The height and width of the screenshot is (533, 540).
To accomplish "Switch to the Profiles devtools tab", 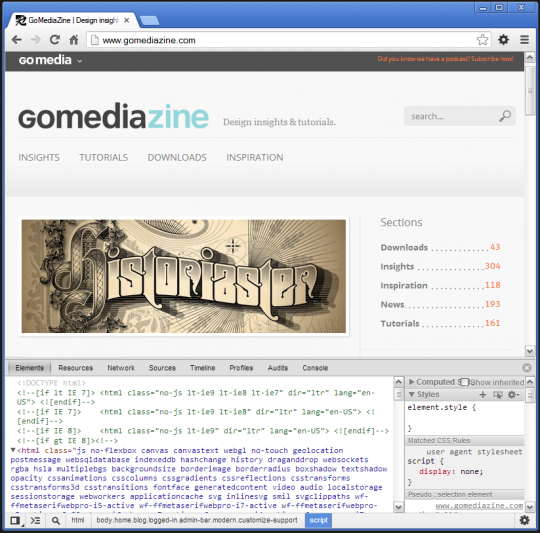I will coord(241,368).
